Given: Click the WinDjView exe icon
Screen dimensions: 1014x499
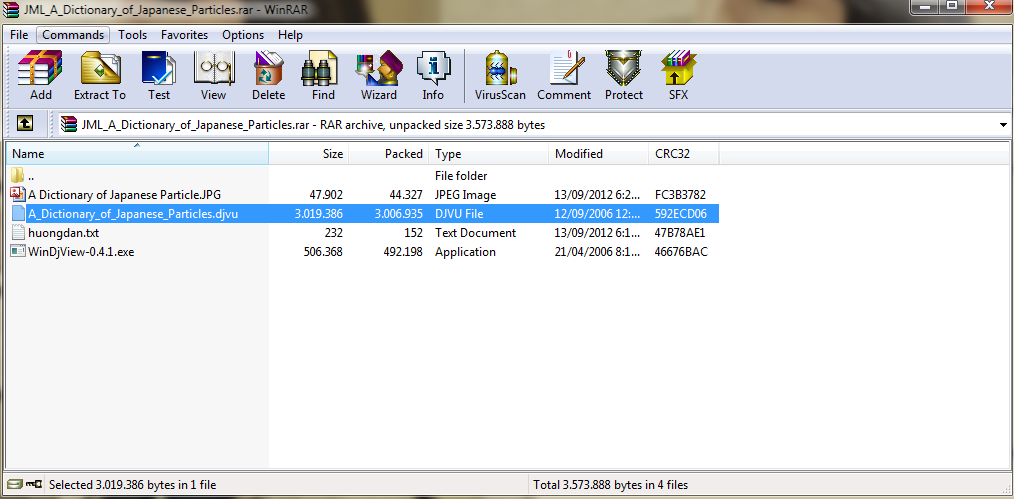Looking at the screenshot, I should (18, 251).
